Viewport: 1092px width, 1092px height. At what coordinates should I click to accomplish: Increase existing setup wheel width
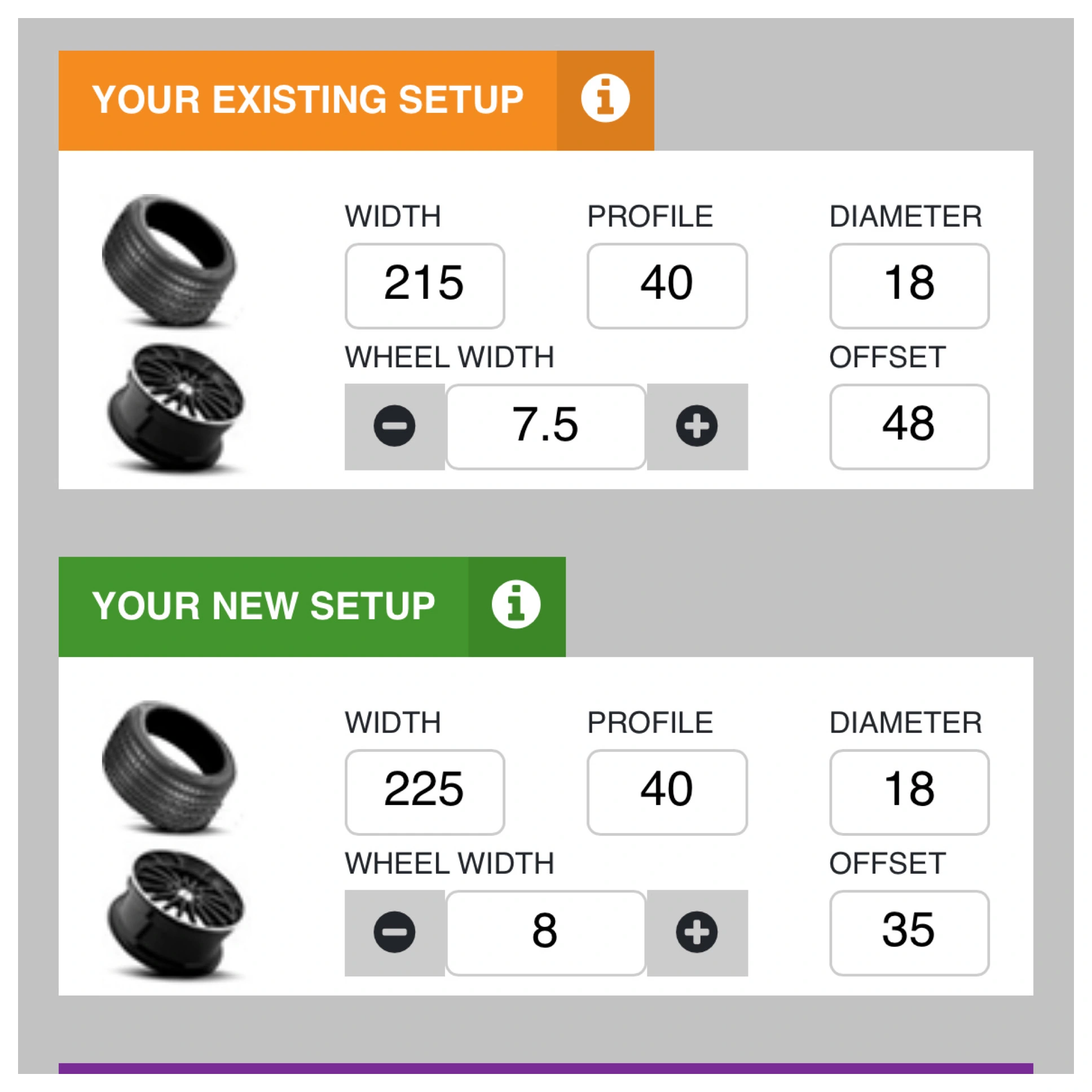coord(697,426)
